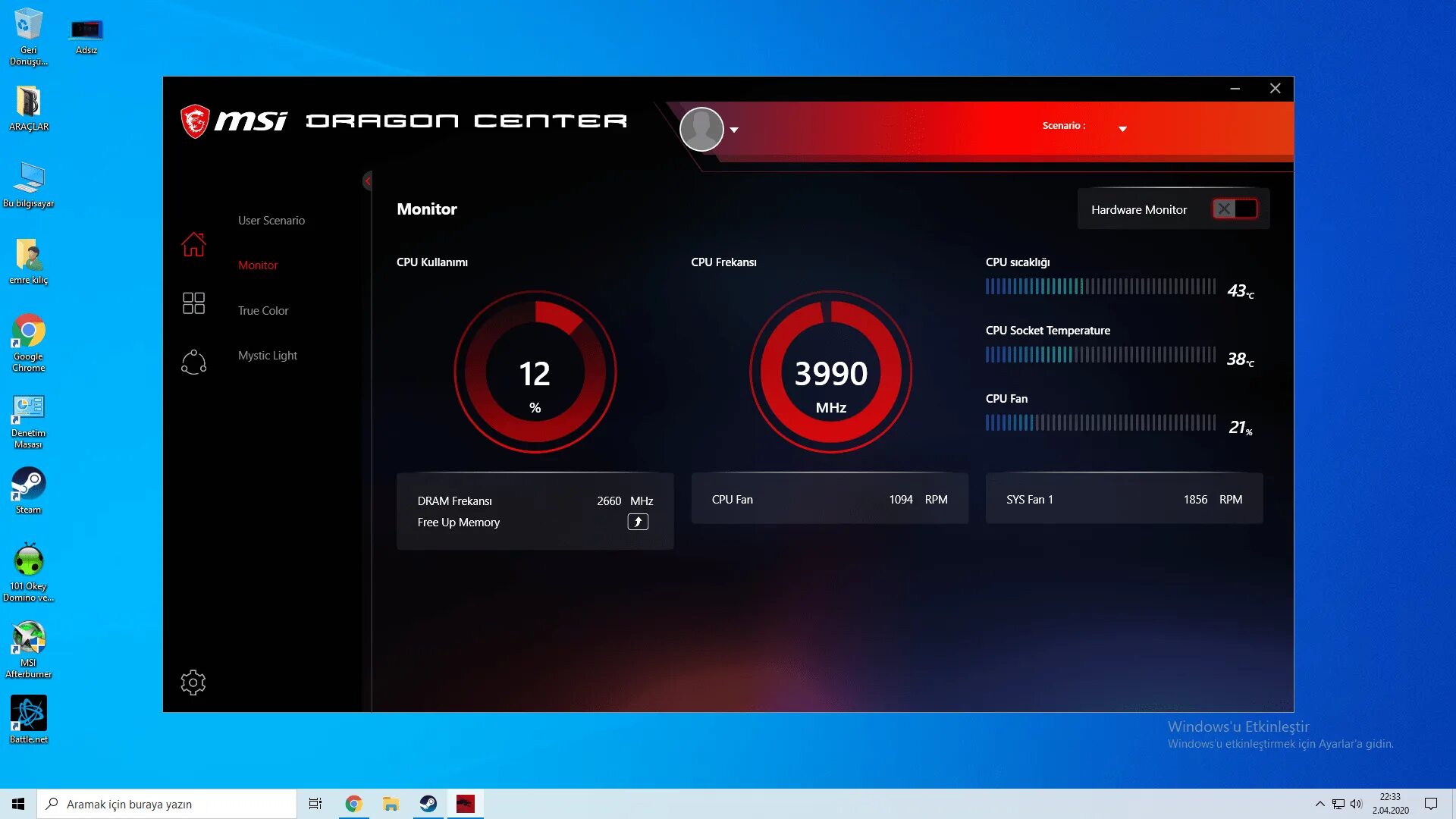Click the taskbar search box
The width and height of the screenshot is (1456, 819).
coord(167,804)
